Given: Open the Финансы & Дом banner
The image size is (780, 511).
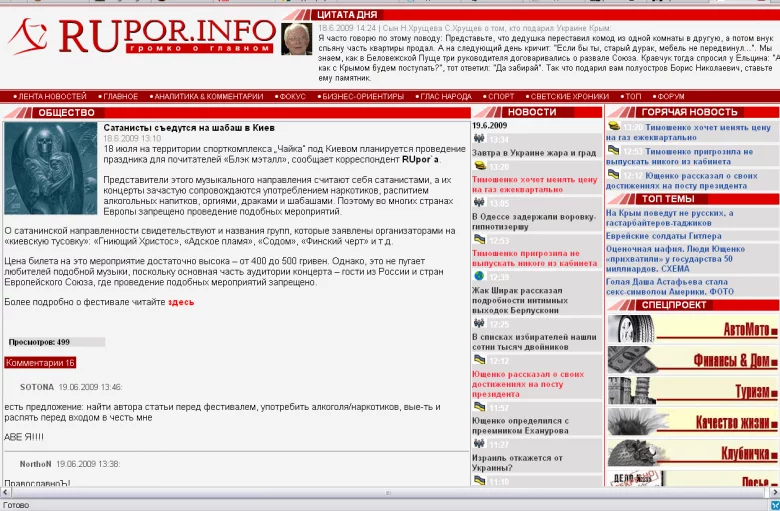Looking at the screenshot, I should pos(692,359).
